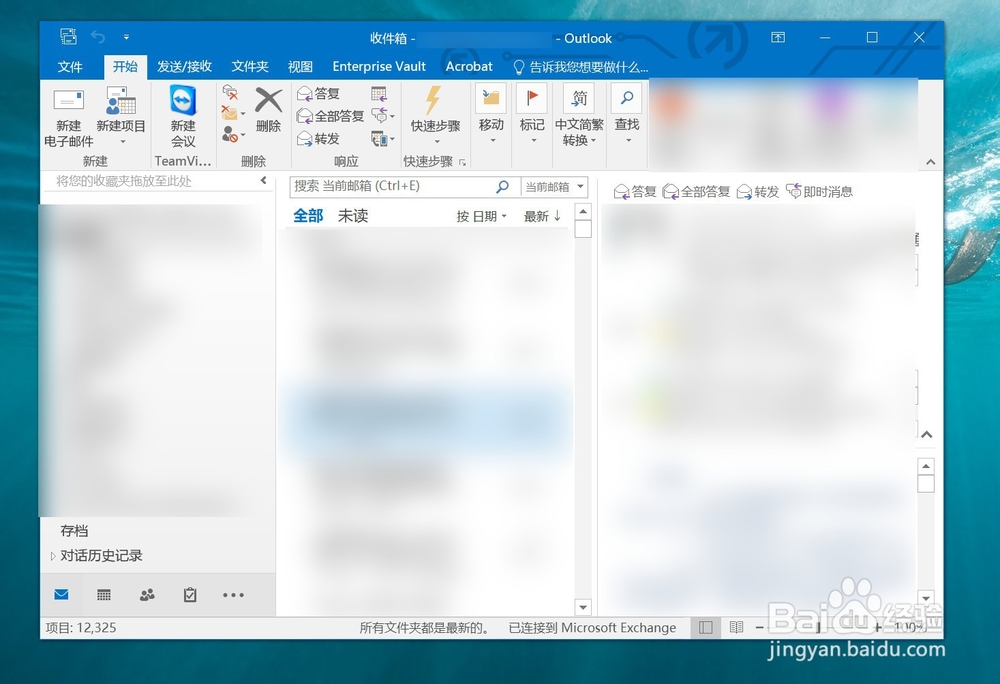Start a TeamViewer 新建会议 meeting
The image size is (1000, 684).
pos(183,118)
